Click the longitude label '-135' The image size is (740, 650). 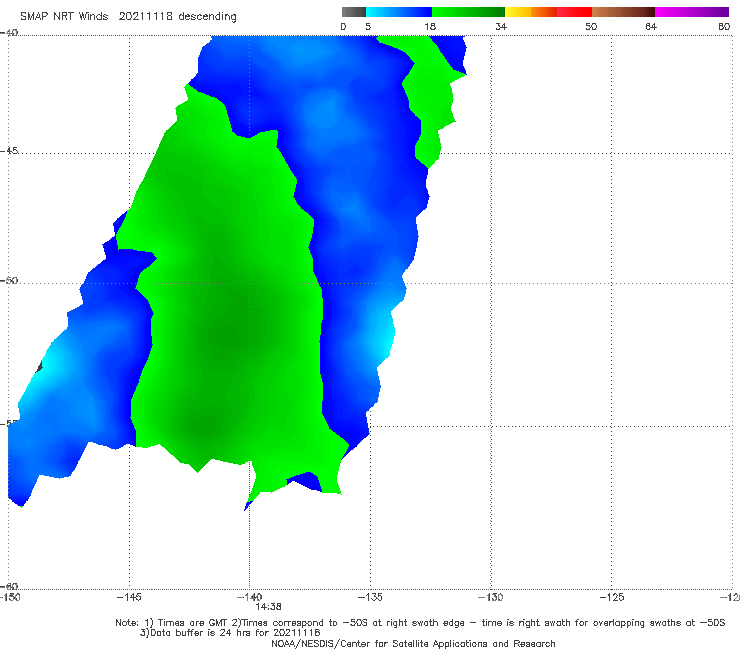(370, 597)
